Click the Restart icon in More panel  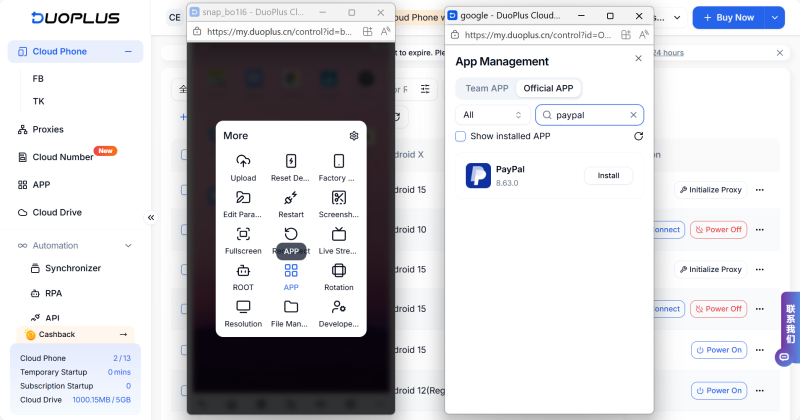291,198
